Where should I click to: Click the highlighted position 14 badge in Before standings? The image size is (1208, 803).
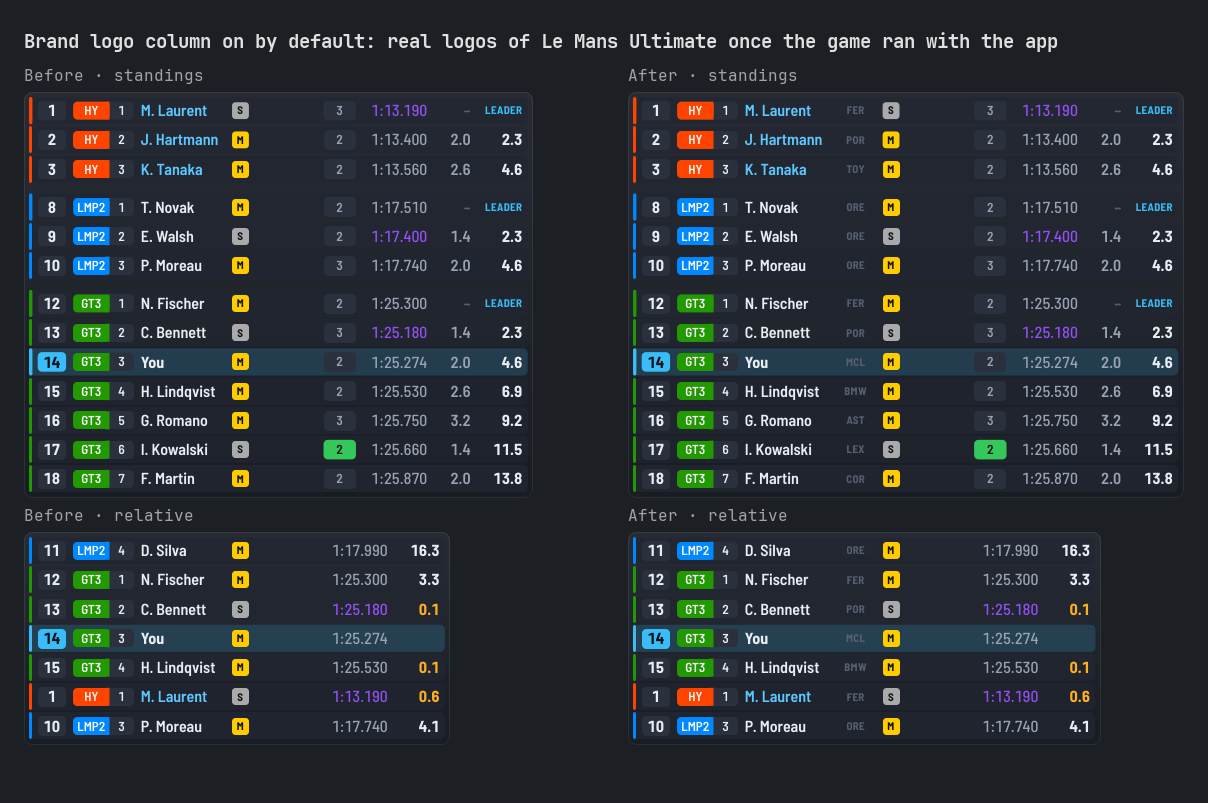52,362
